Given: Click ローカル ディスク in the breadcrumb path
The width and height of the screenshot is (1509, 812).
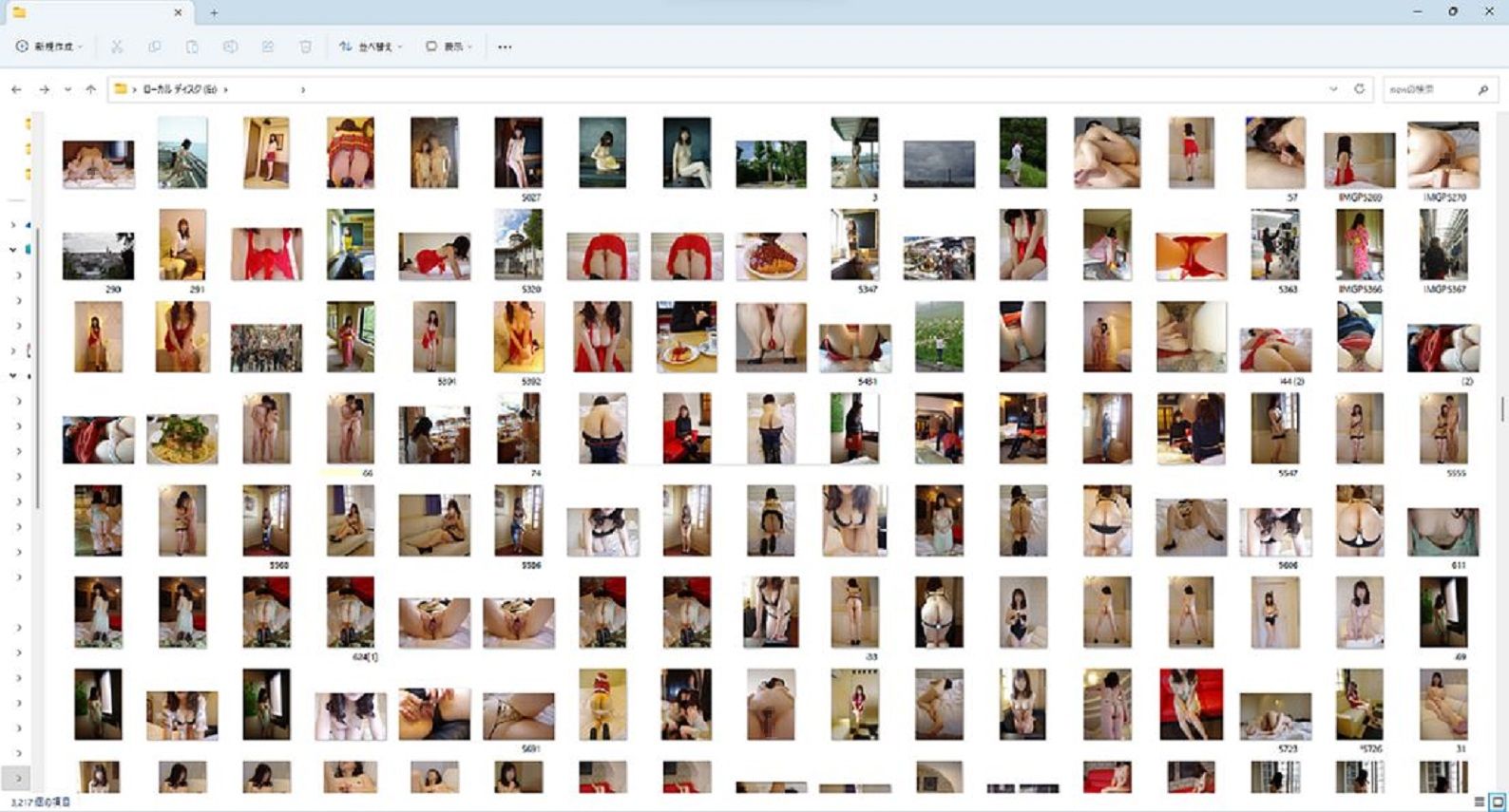Looking at the screenshot, I should coord(180,89).
